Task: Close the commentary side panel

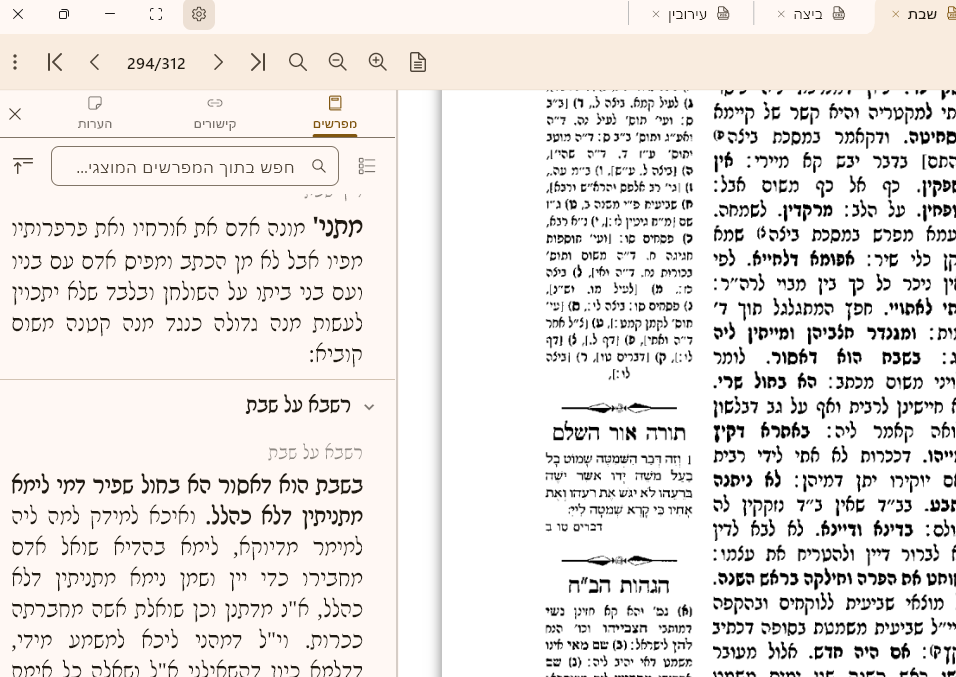Action: point(15,114)
